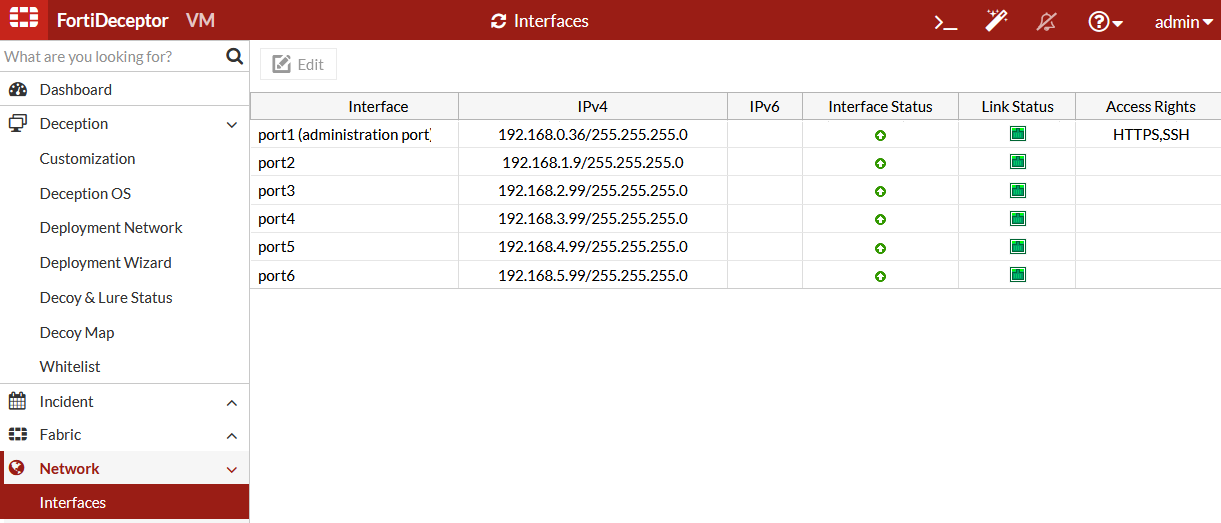Click port3 interface status up arrow
1221x523 pixels.
880,191
